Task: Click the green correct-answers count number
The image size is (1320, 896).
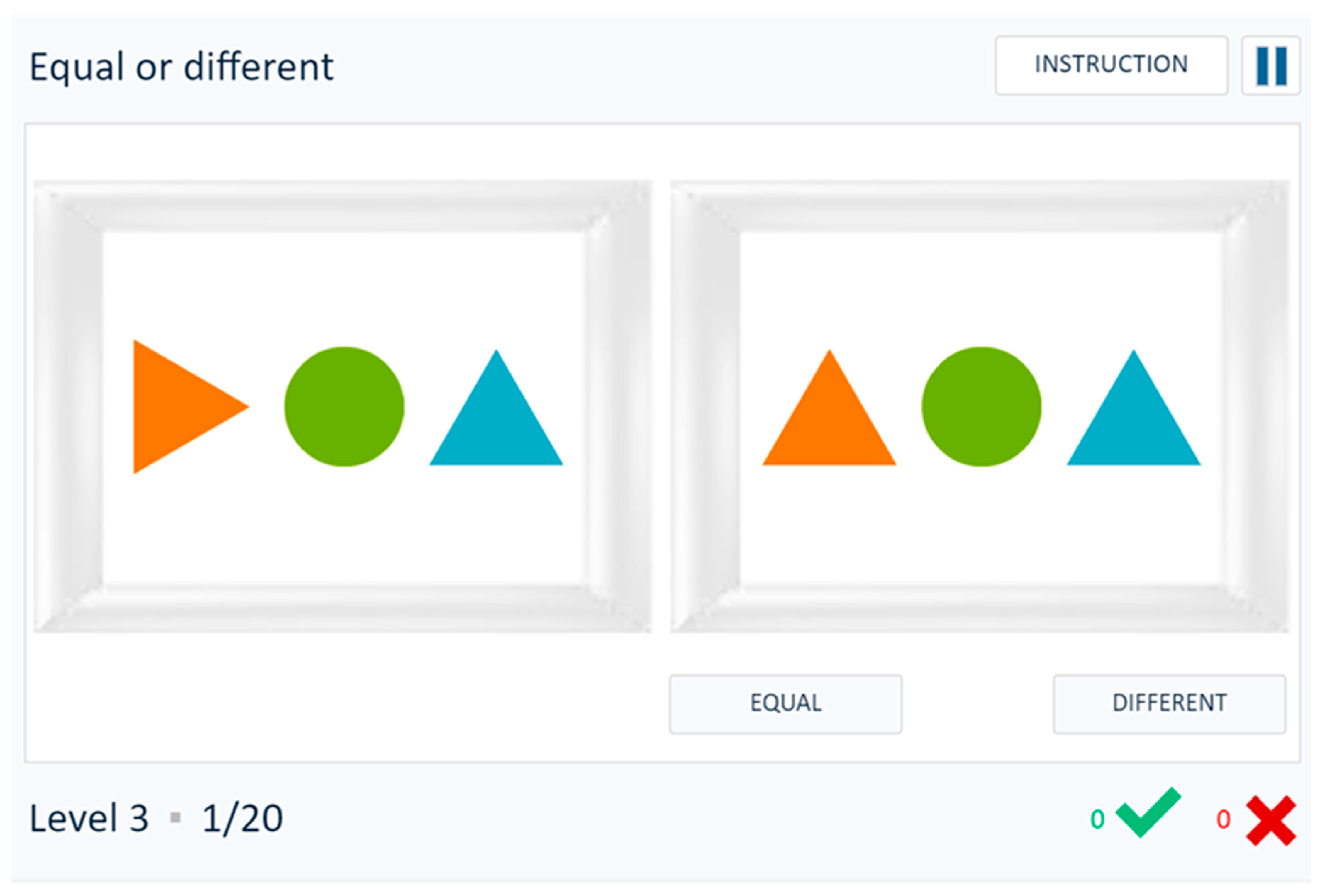Action: (1097, 819)
